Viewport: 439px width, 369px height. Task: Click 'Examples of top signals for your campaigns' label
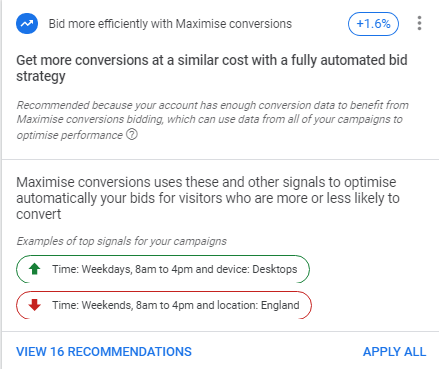(x=122, y=241)
